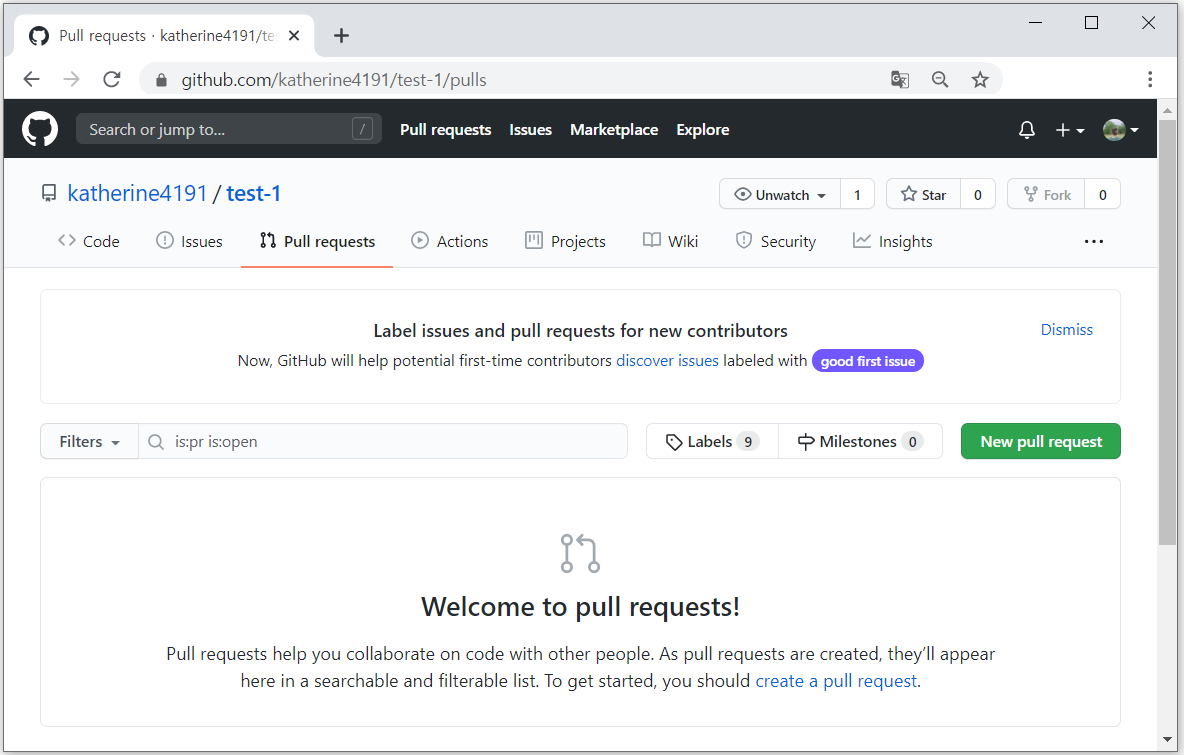1184x755 pixels.
Task: Click the browser forward arrow
Action: click(x=72, y=79)
